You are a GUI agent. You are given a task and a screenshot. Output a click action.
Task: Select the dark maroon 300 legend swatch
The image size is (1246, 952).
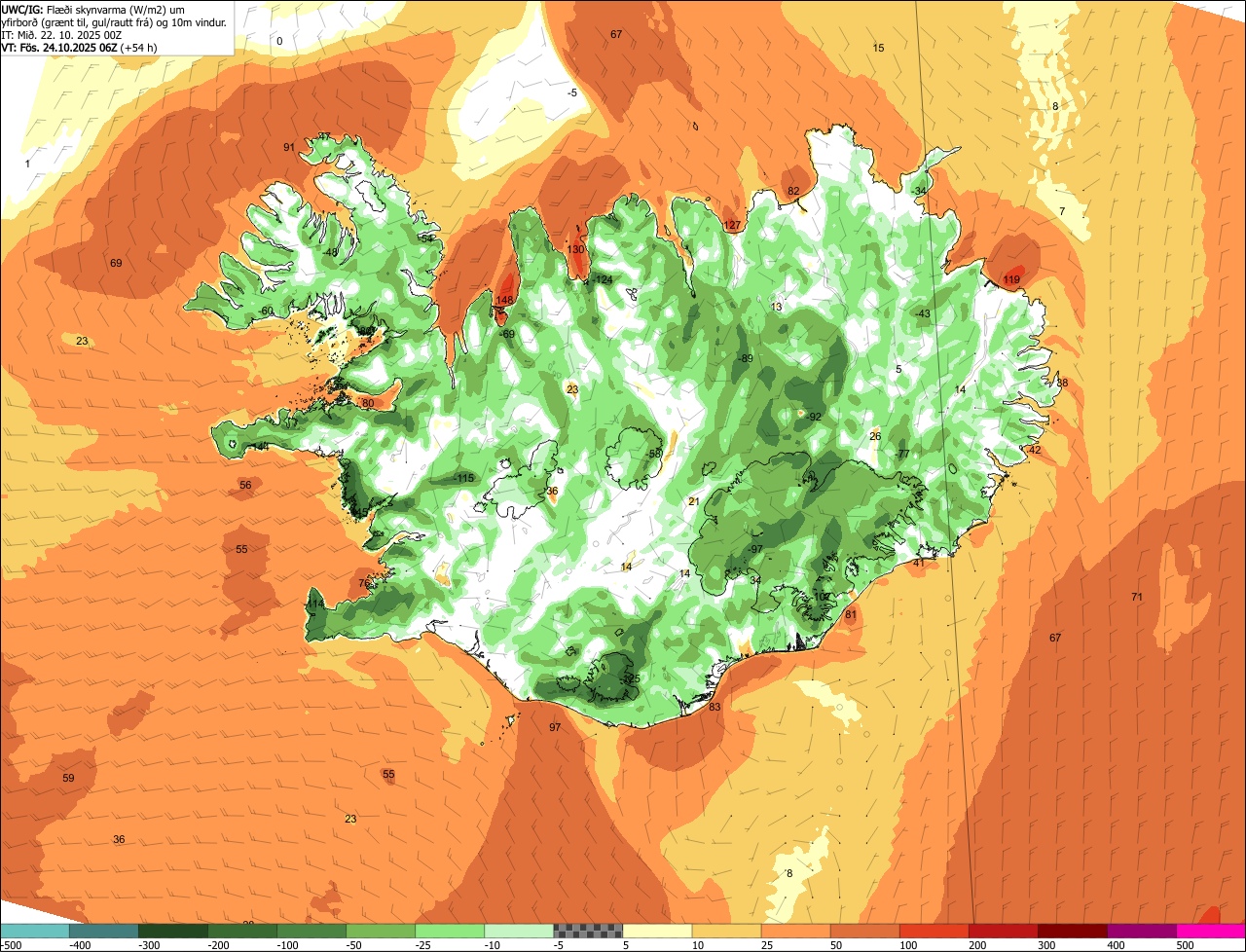(1071, 931)
